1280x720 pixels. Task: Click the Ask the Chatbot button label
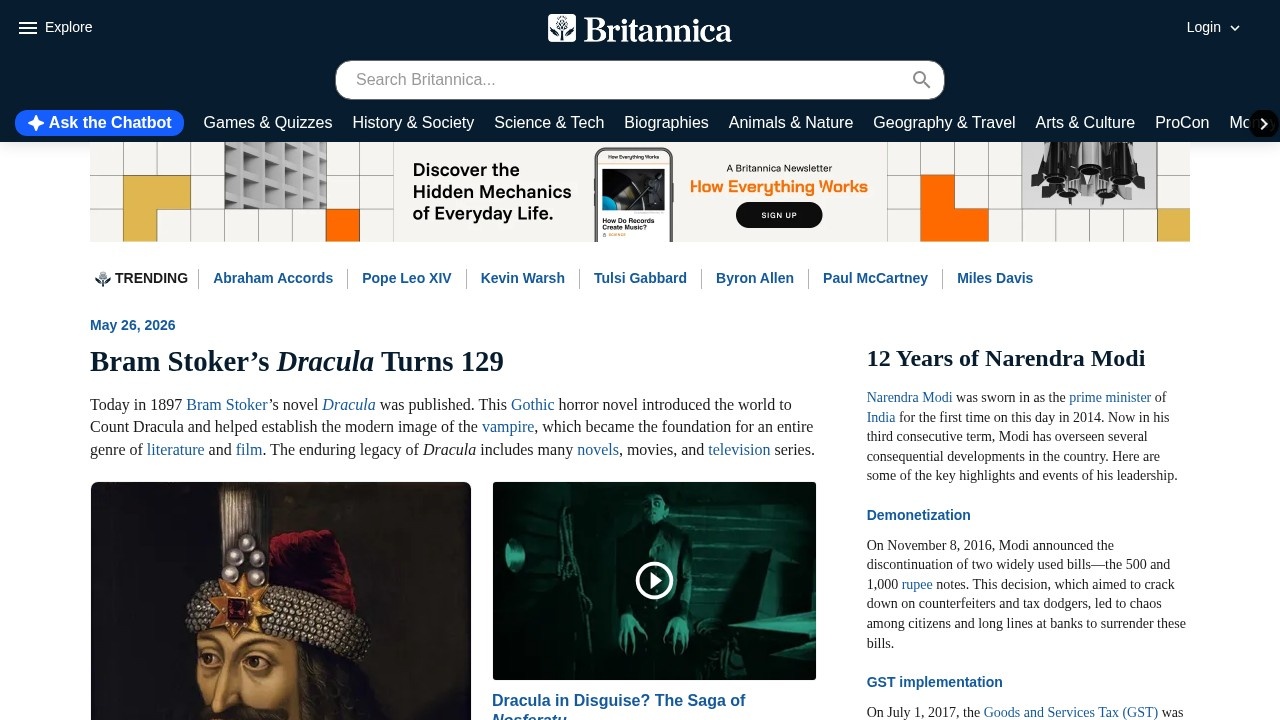click(x=110, y=123)
